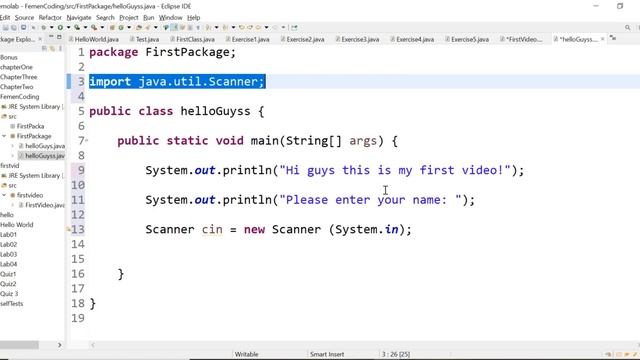Switch to the *FirstVideo editor tab

coord(521,39)
